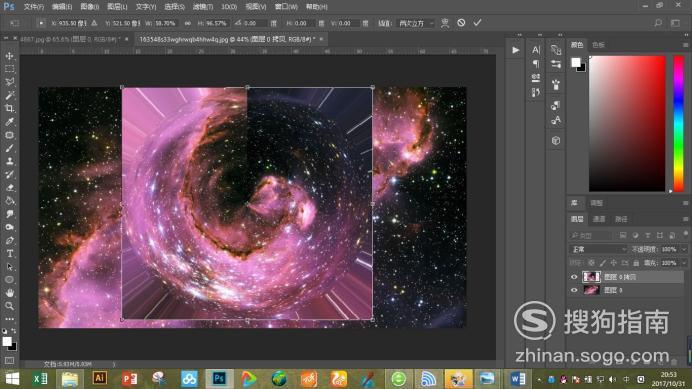
Task: Select the Paint Bucket tool
Action: pos(9,201)
